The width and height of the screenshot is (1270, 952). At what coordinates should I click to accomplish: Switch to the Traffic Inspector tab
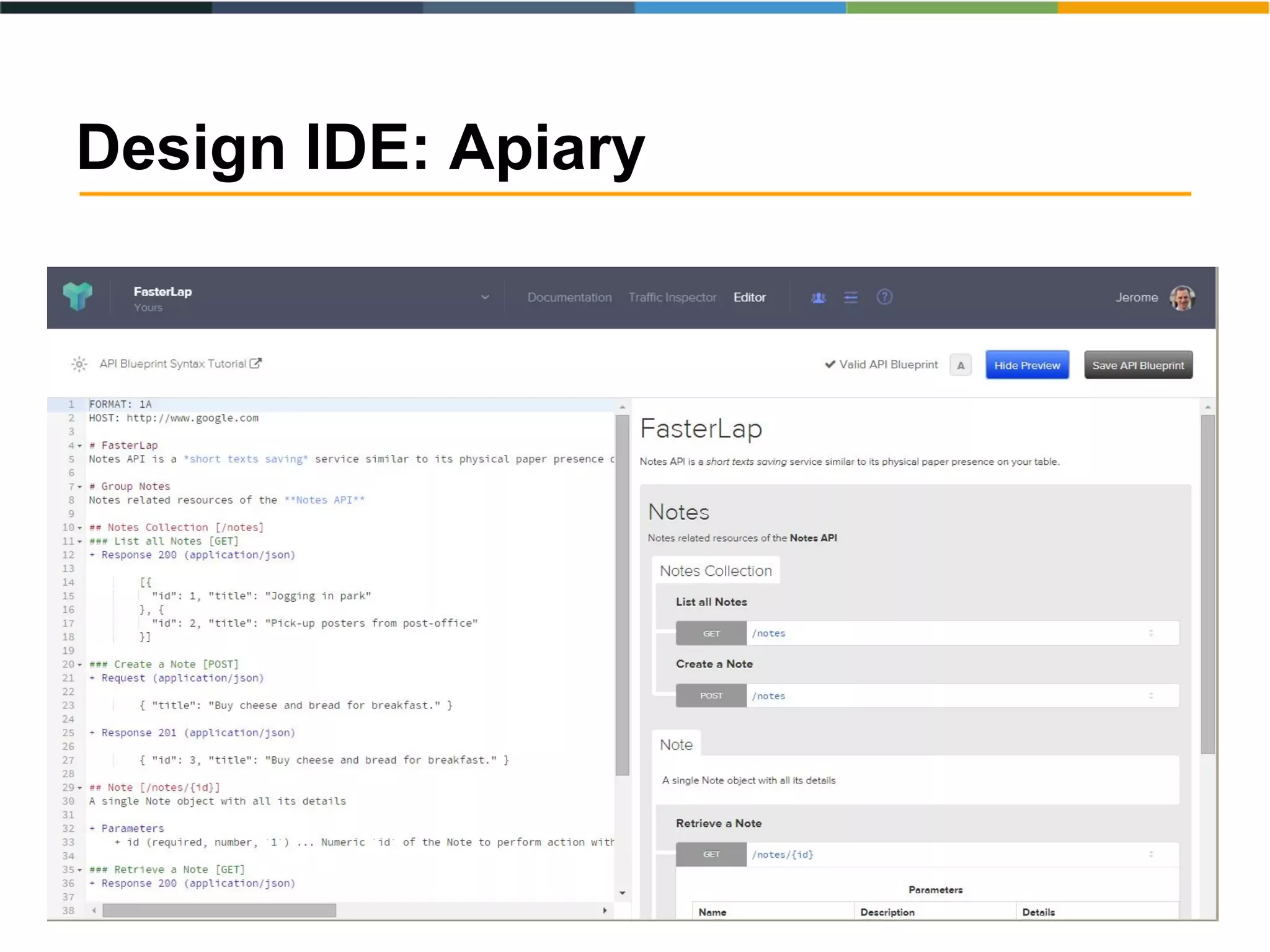[x=672, y=297]
